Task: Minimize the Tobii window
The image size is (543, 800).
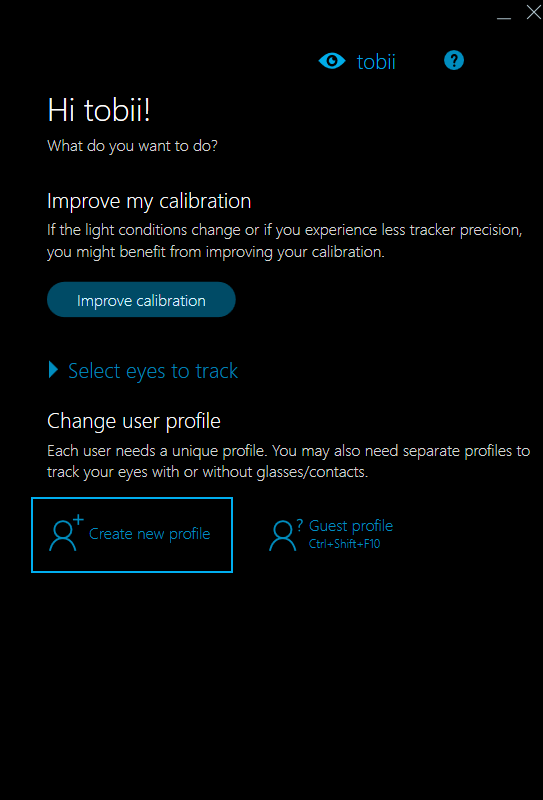Action: (x=504, y=18)
